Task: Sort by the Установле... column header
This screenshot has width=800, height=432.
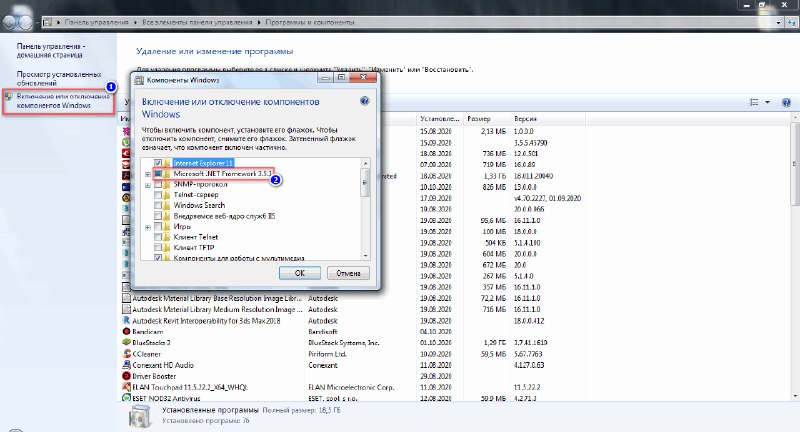Action: pyautogui.click(x=439, y=119)
